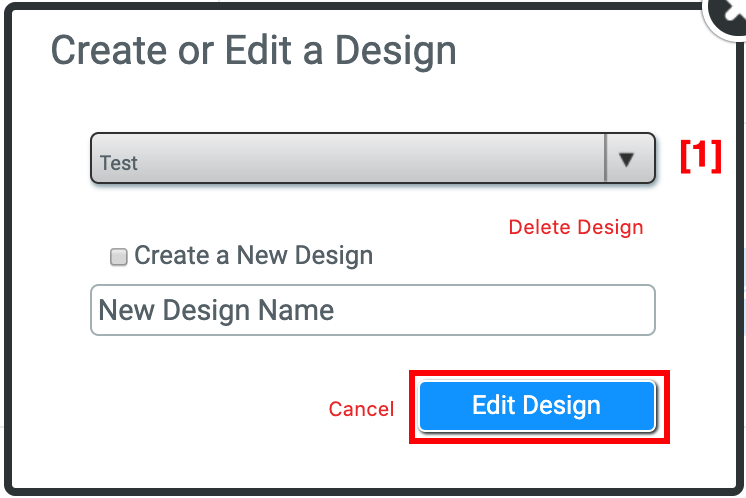746x498 pixels.
Task: Click the Delete Design link
Action: (x=576, y=227)
